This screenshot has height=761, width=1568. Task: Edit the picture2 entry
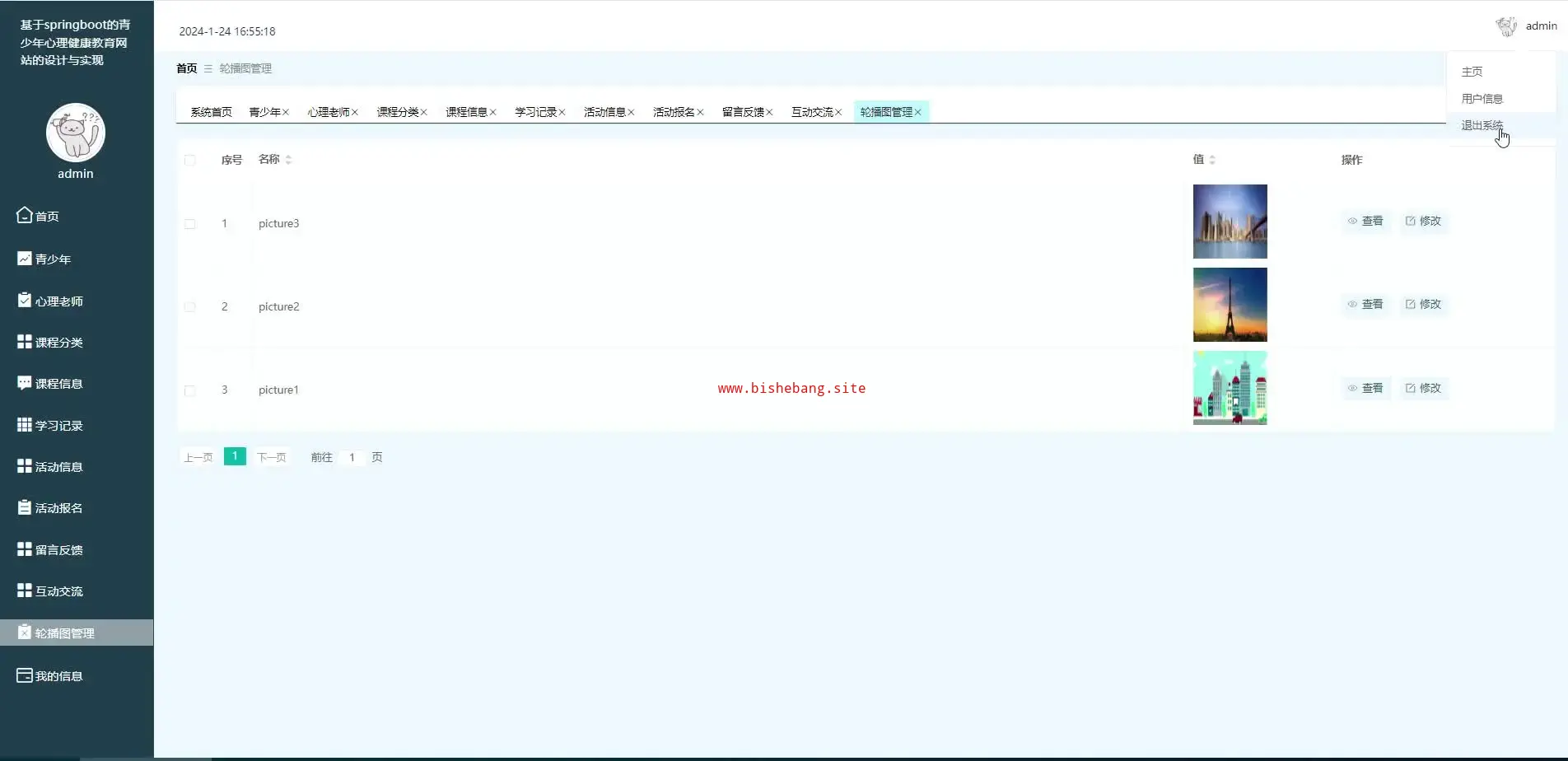[x=1423, y=304]
